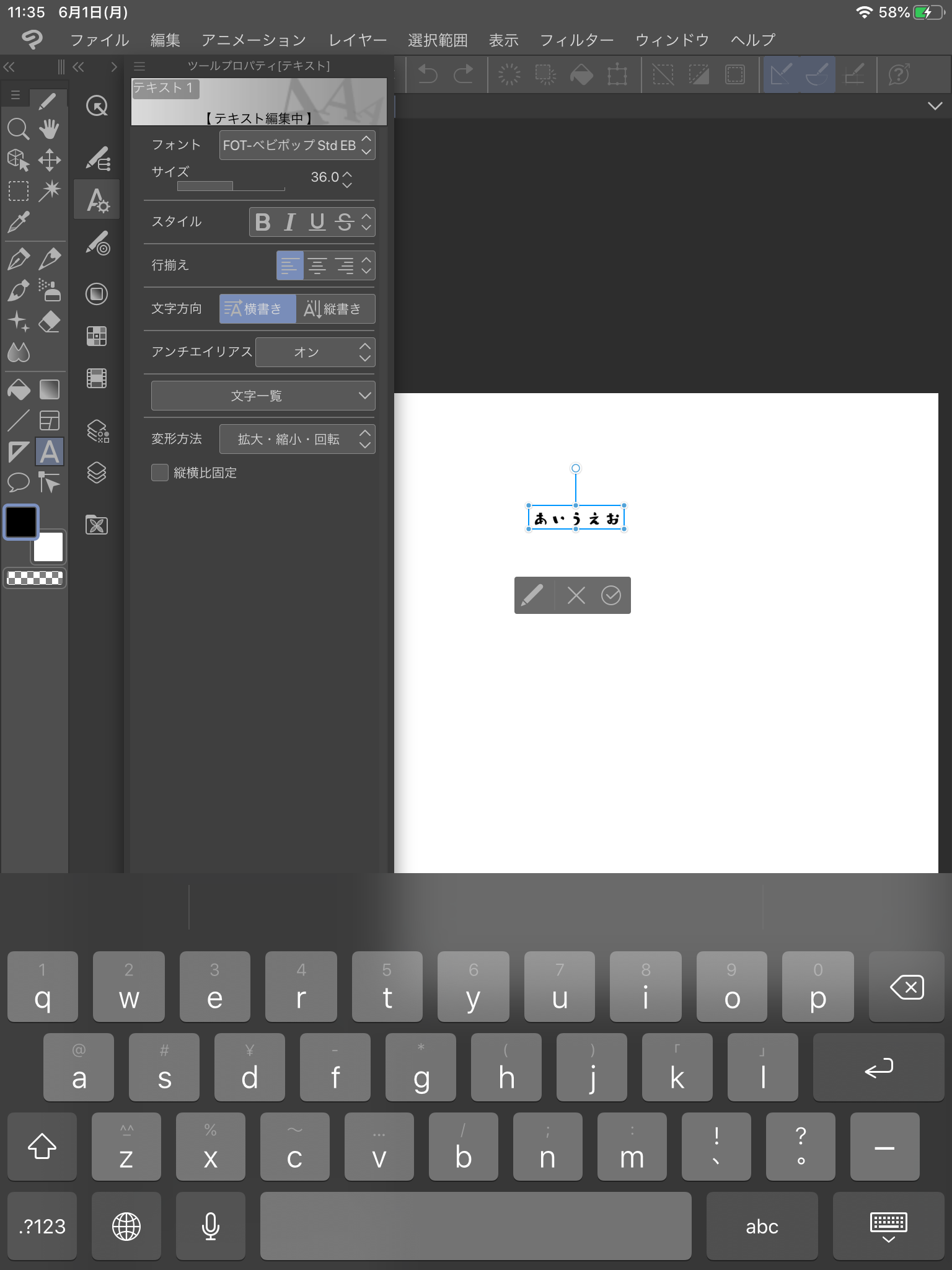This screenshot has height=1270, width=952.
Task: Open Sub Tool detail text settings icon
Action: (97, 200)
